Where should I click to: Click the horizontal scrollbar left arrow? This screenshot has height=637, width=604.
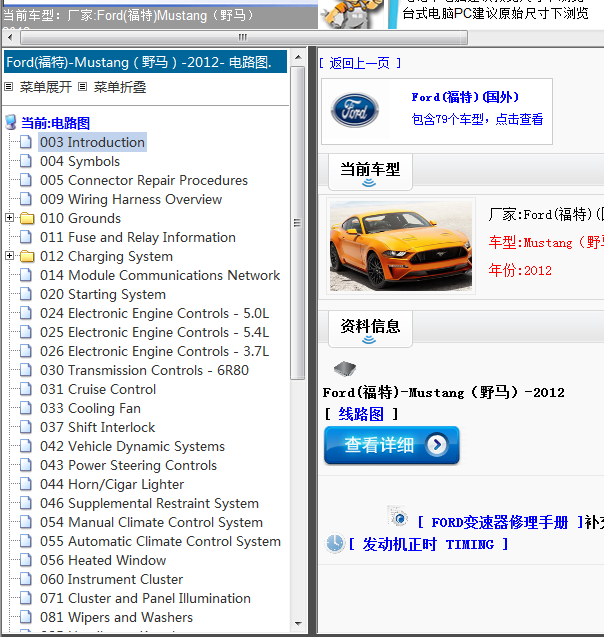coord(10,38)
